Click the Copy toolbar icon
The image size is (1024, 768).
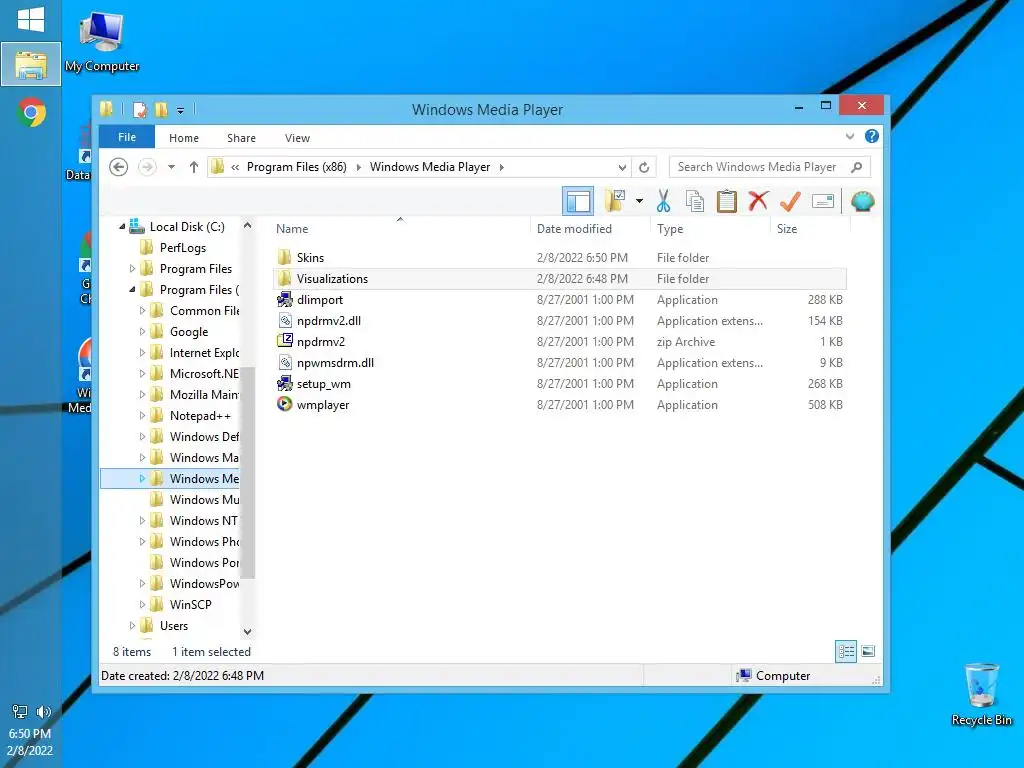pyautogui.click(x=694, y=201)
